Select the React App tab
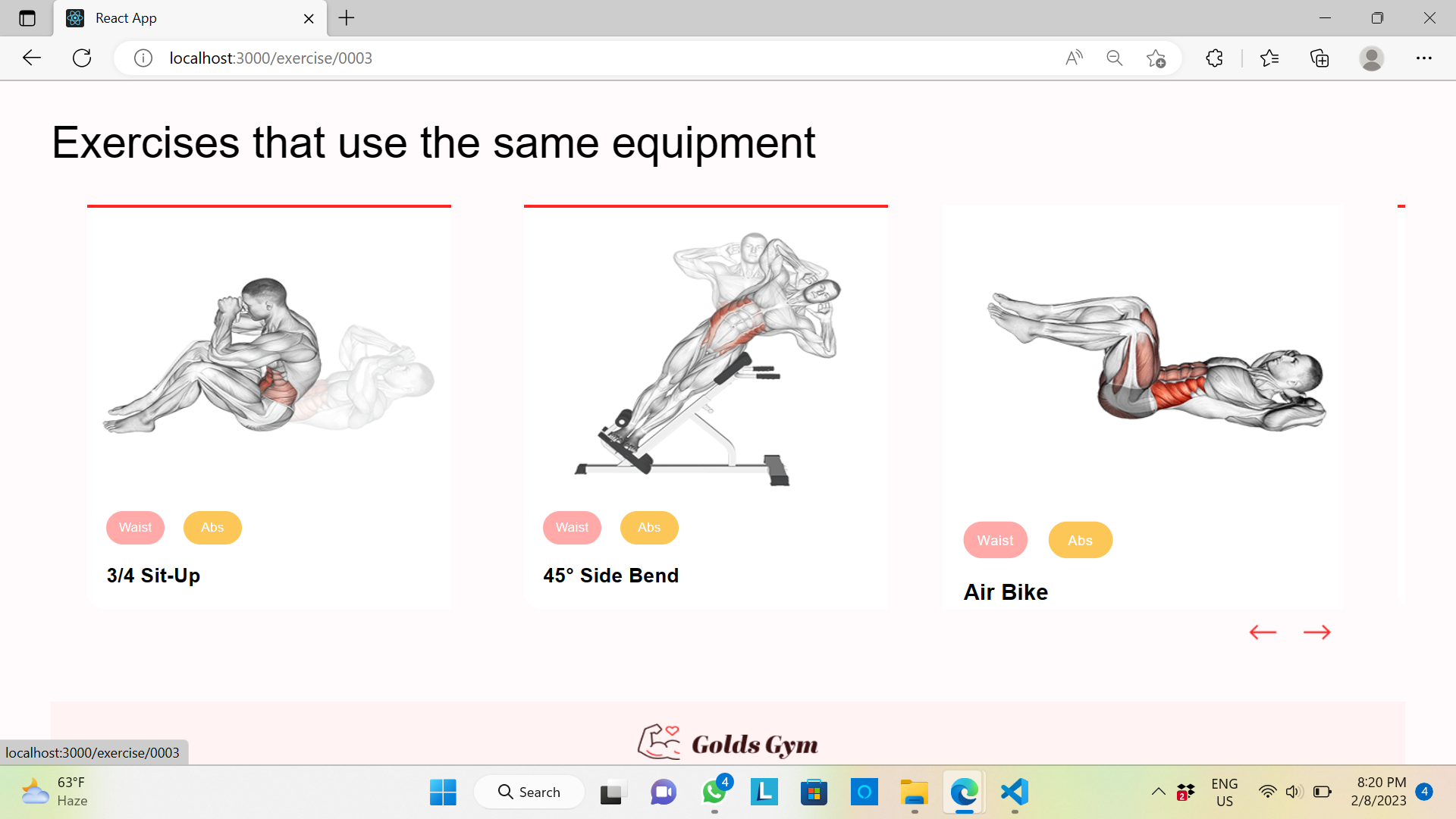 [x=190, y=18]
